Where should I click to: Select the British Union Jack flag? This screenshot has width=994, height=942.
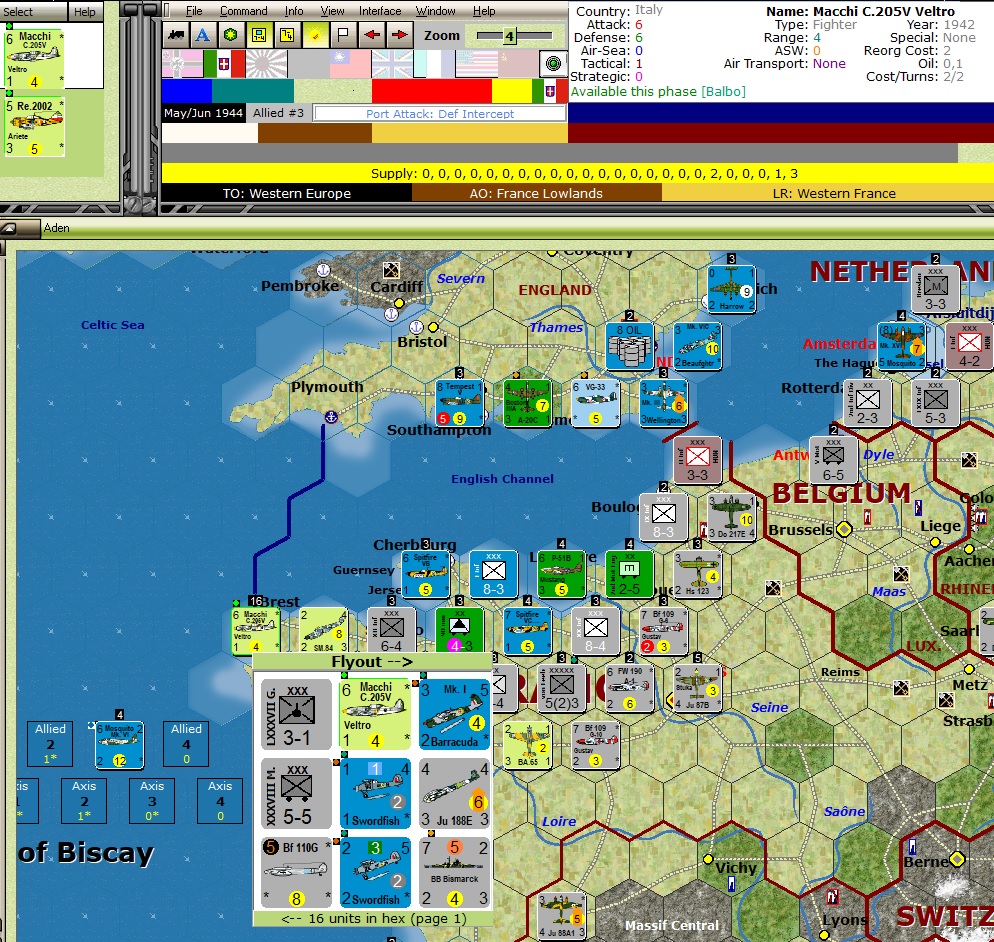tap(392, 64)
